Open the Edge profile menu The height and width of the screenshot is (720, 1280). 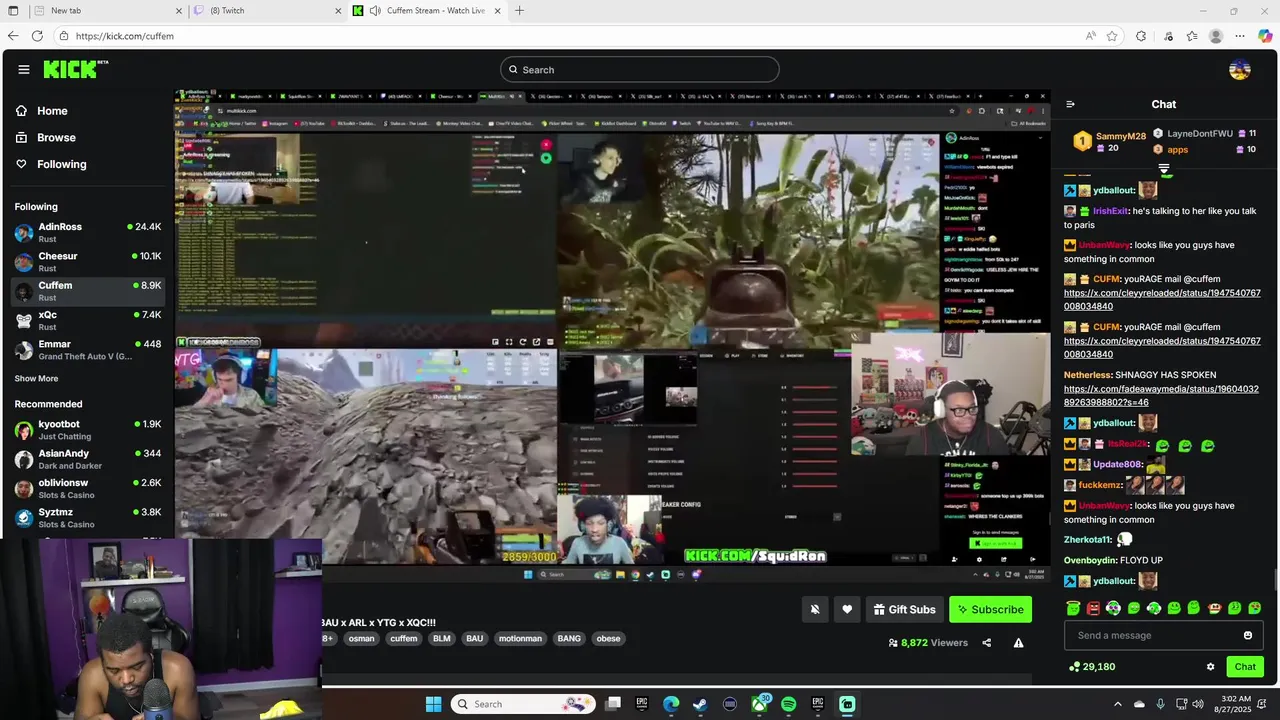coord(1216,36)
